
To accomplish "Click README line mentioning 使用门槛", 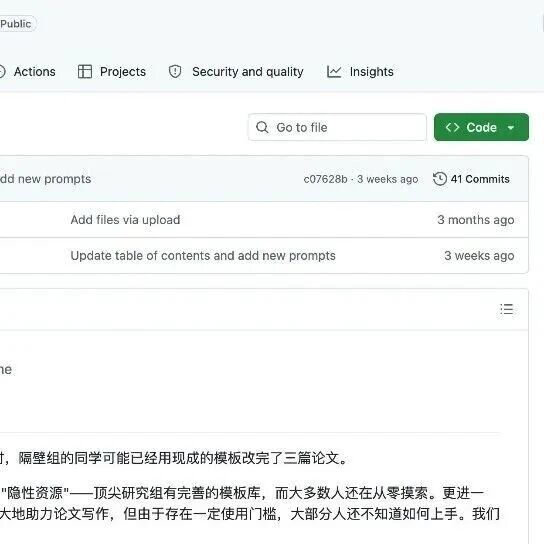I will (x=250, y=514).
